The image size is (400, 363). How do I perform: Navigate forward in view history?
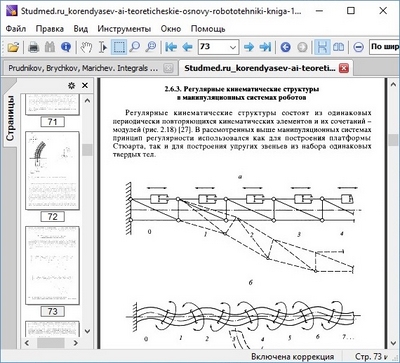[302, 47]
